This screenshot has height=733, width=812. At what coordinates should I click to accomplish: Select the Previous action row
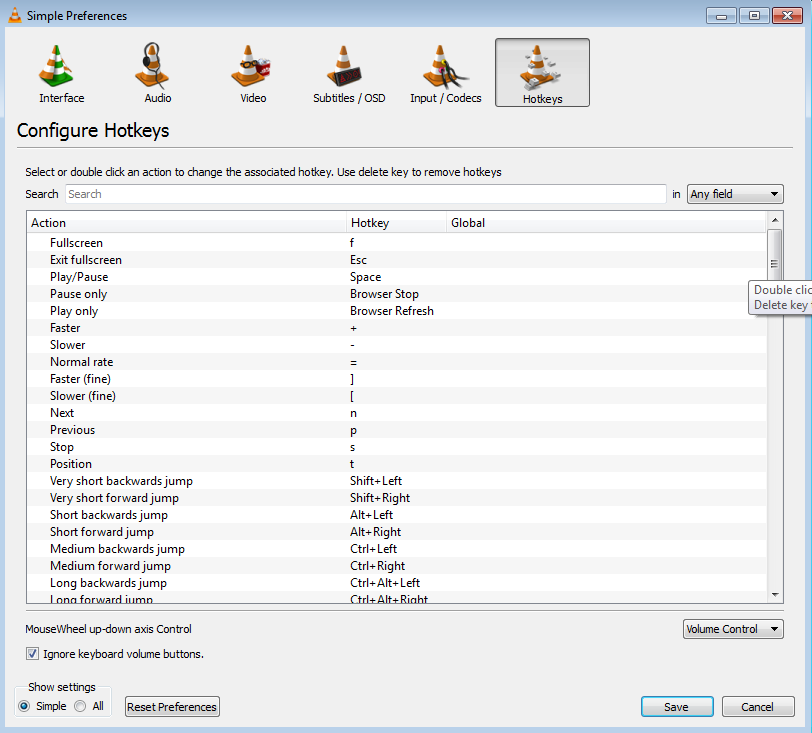397,430
